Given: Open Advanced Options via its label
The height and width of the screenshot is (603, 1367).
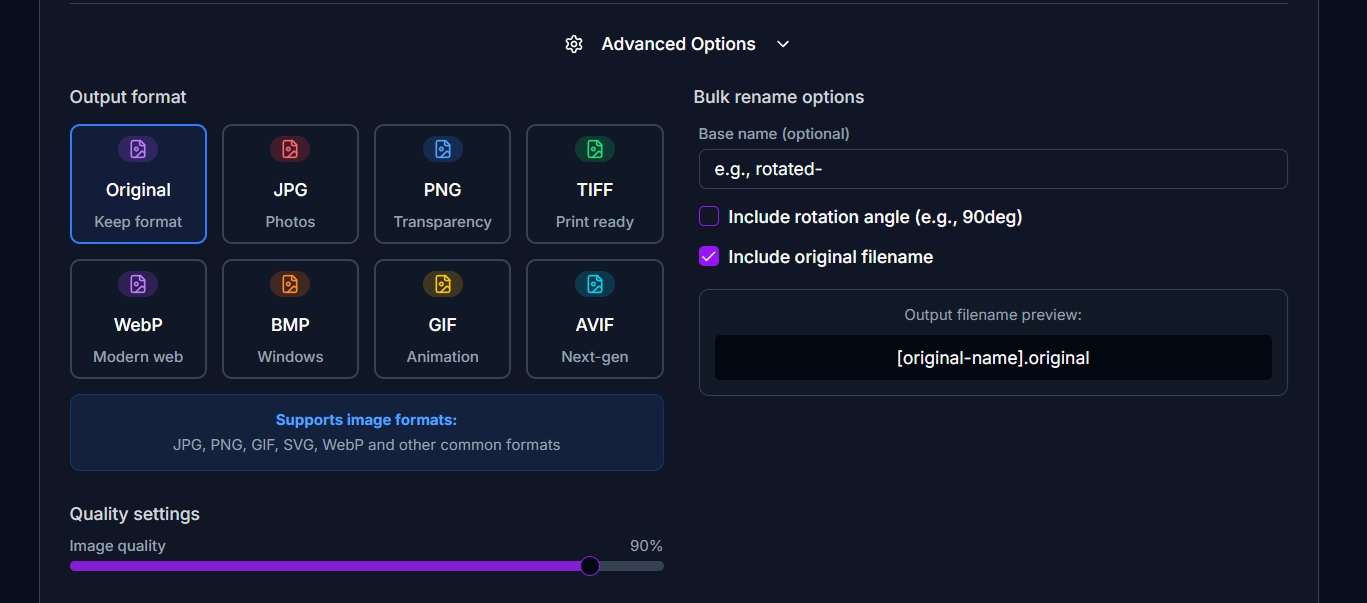Looking at the screenshot, I should [678, 44].
